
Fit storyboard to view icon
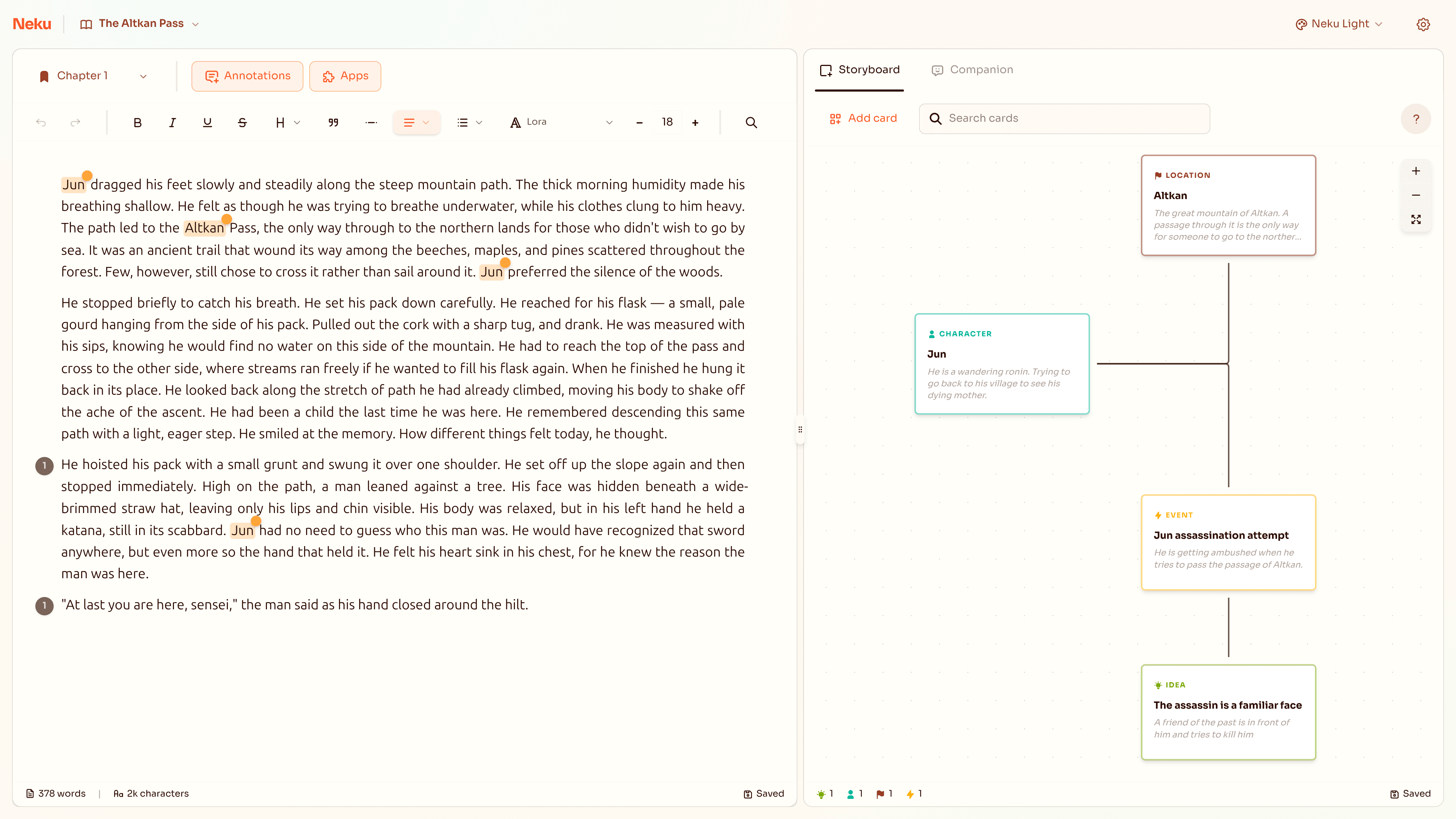(x=1416, y=219)
